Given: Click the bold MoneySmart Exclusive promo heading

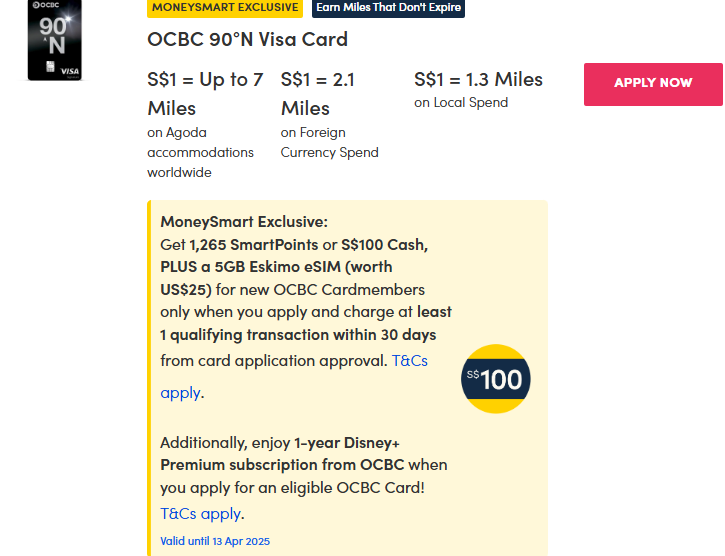Looking at the screenshot, I should [x=244, y=222].
